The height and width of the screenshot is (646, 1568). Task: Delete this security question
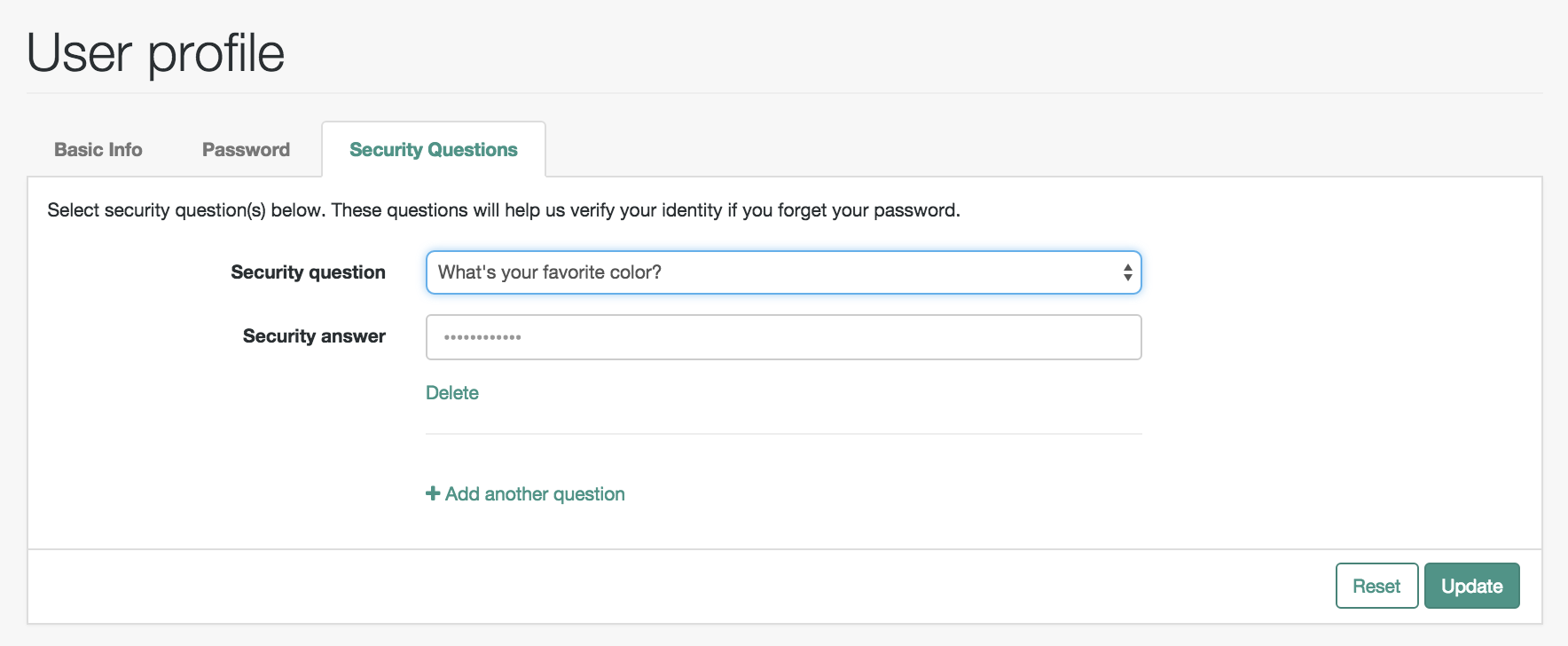coord(452,393)
